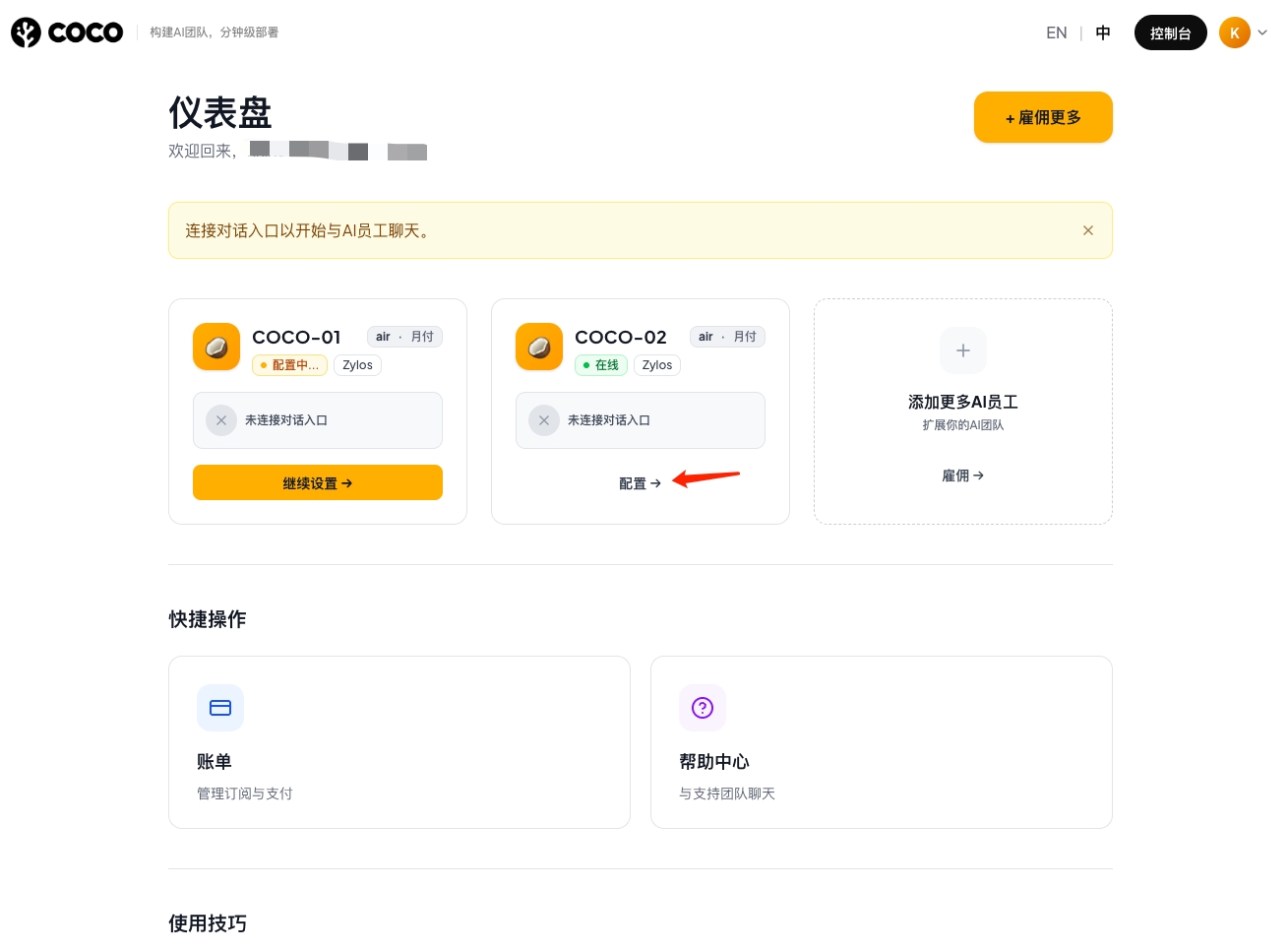Click the × connection icon on COCO-01 card
The height and width of the screenshot is (951, 1288).
pos(221,420)
